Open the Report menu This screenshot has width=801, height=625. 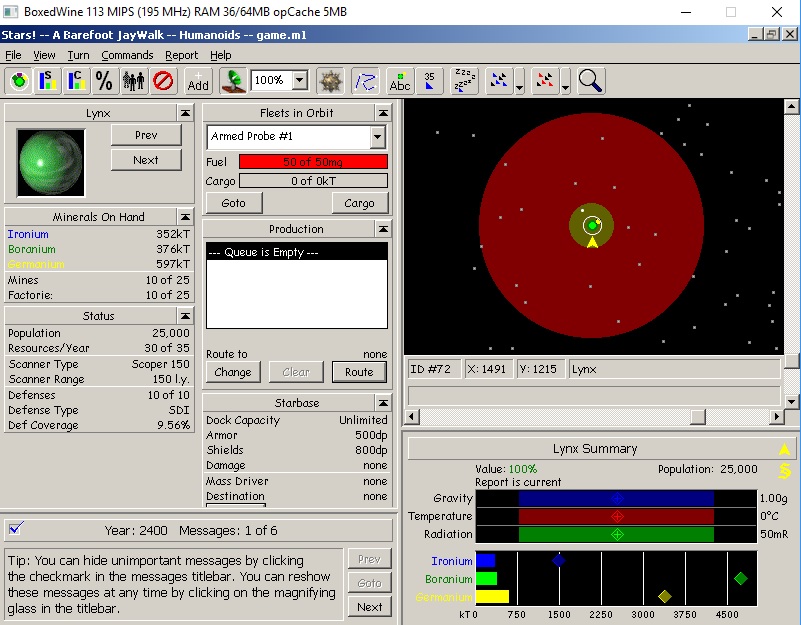[182, 55]
